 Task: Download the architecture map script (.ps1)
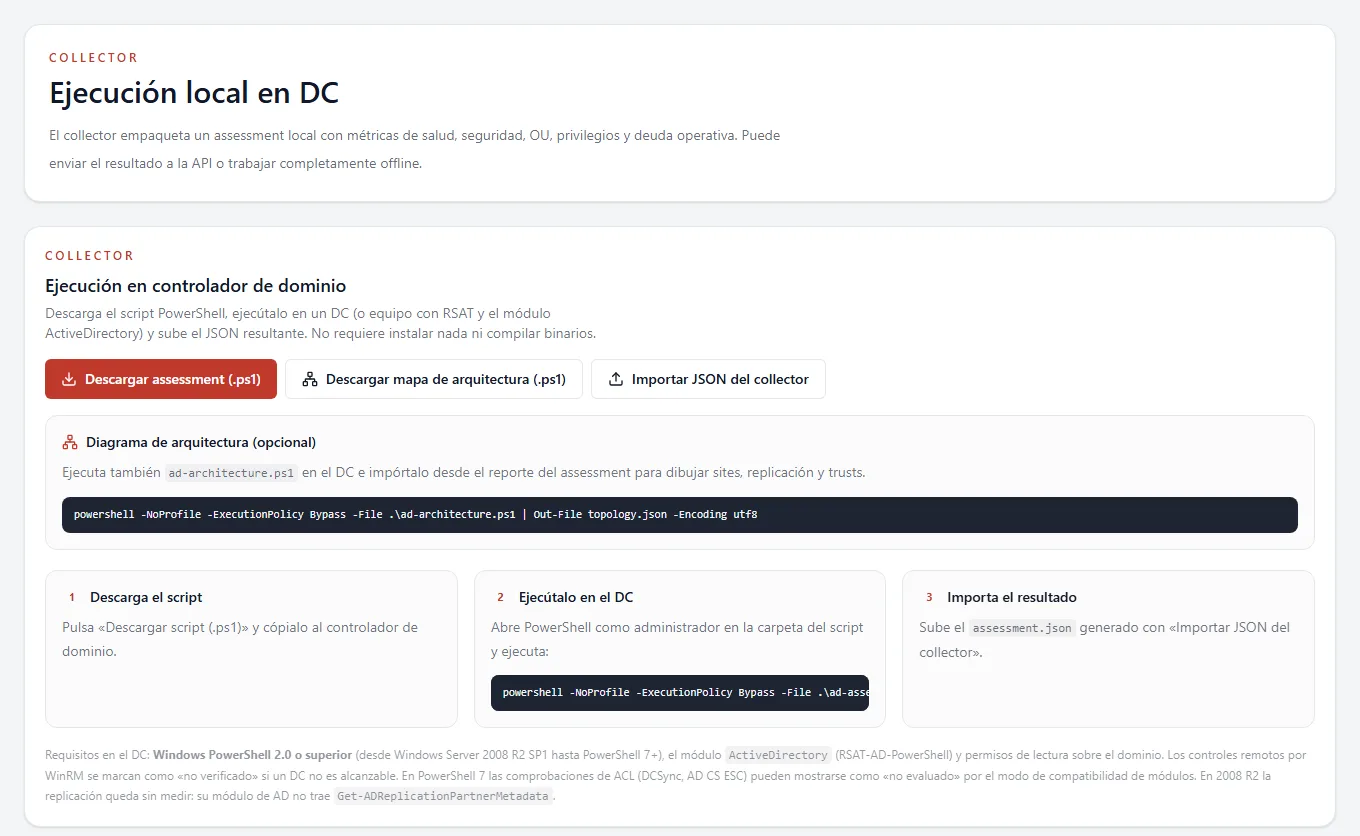point(434,379)
